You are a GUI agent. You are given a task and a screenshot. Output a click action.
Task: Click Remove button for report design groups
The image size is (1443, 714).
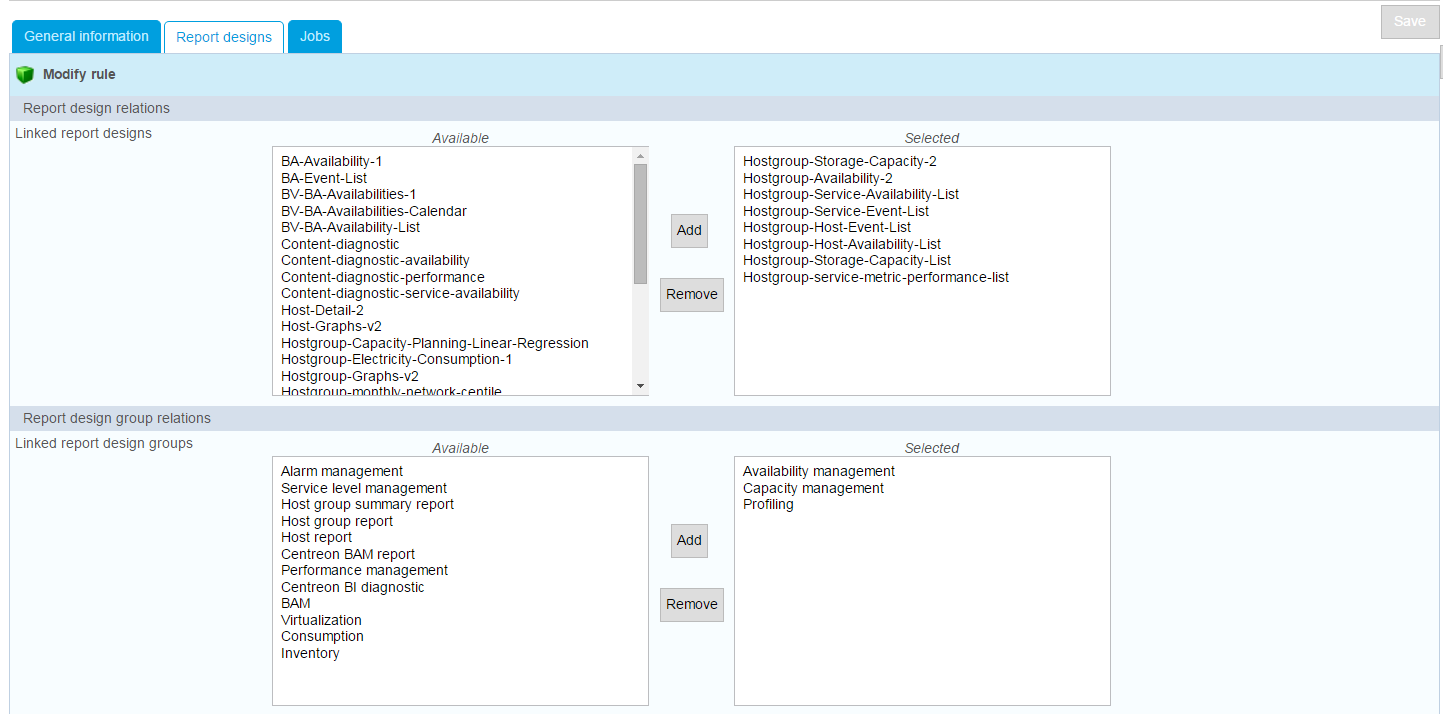[x=691, y=604]
